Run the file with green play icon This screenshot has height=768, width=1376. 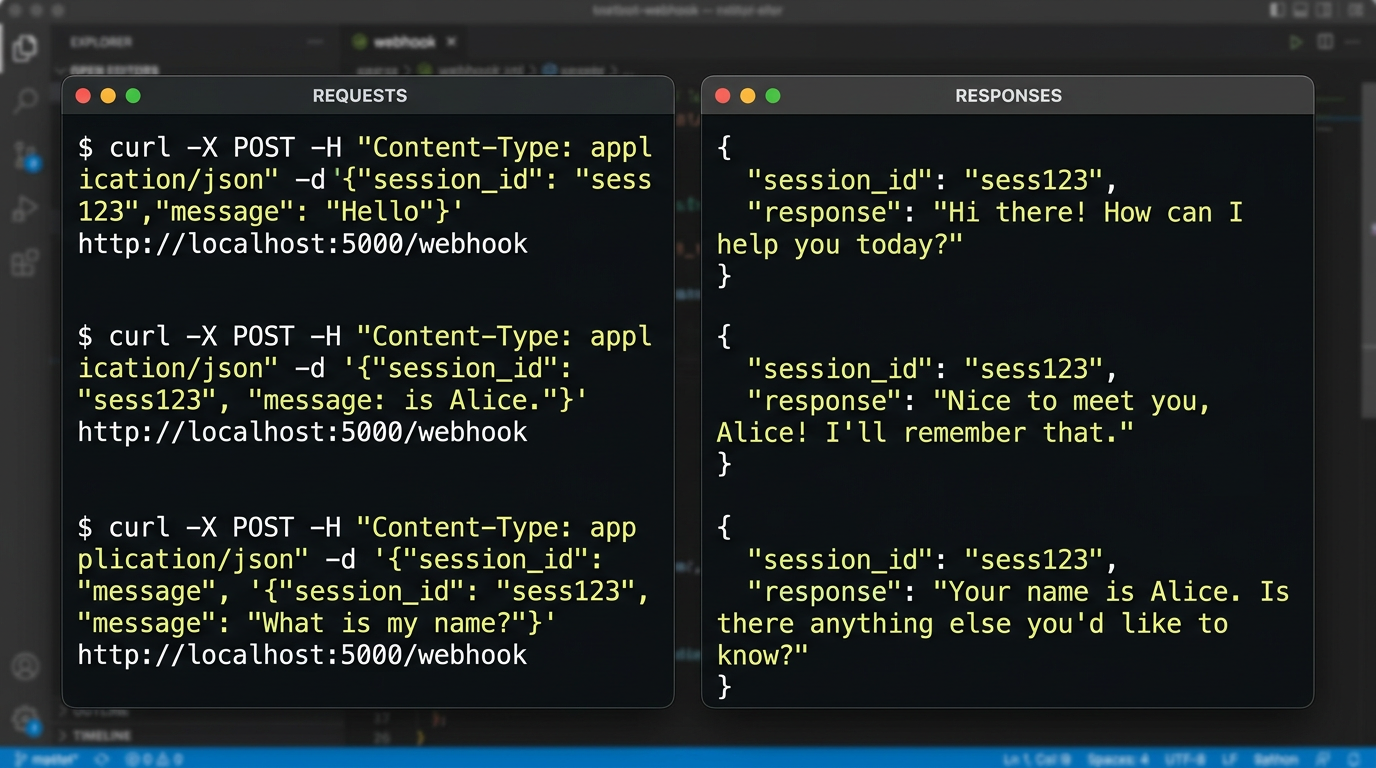click(x=1296, y=42)
